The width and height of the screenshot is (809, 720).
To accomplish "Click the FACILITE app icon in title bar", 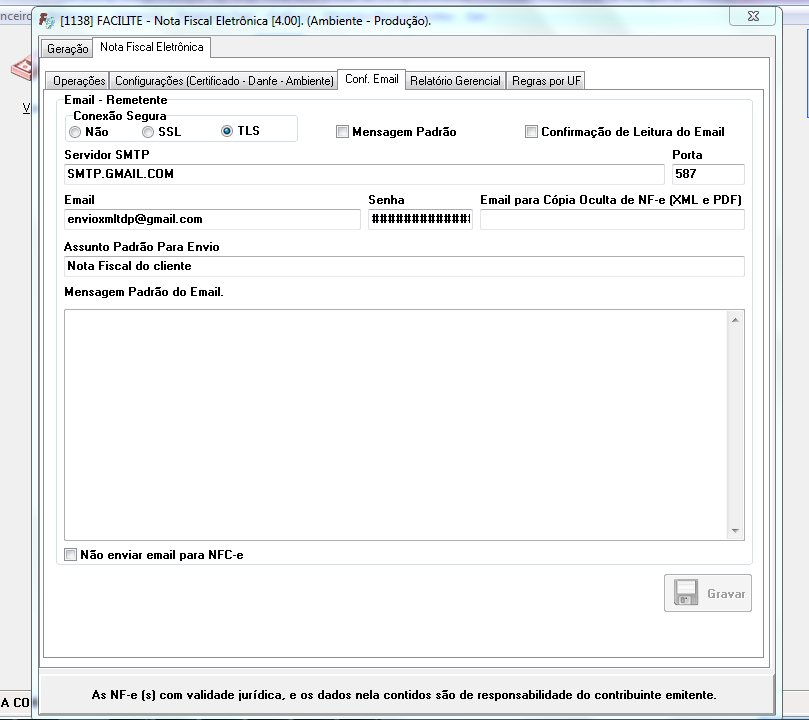I will coord(47,20).
